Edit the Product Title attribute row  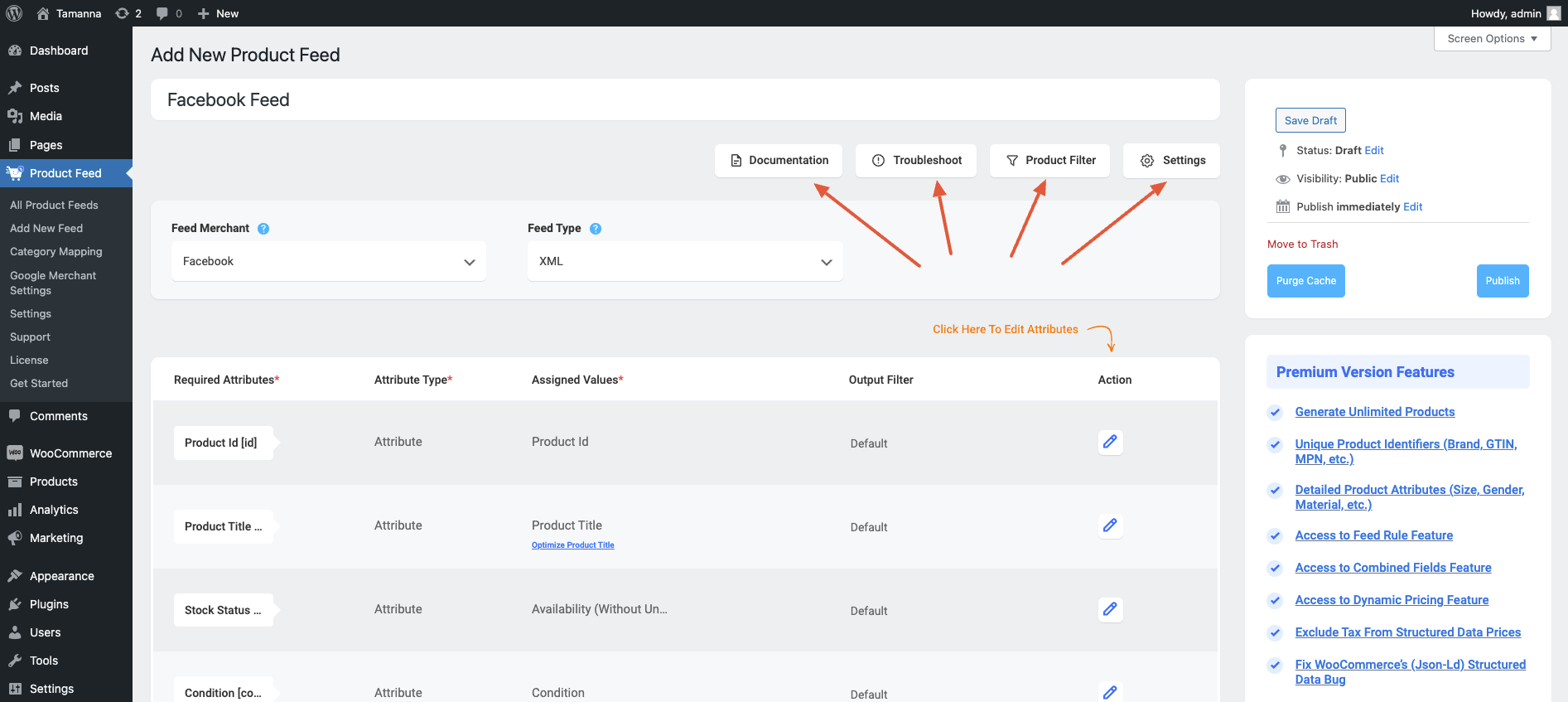[1110, 525]
